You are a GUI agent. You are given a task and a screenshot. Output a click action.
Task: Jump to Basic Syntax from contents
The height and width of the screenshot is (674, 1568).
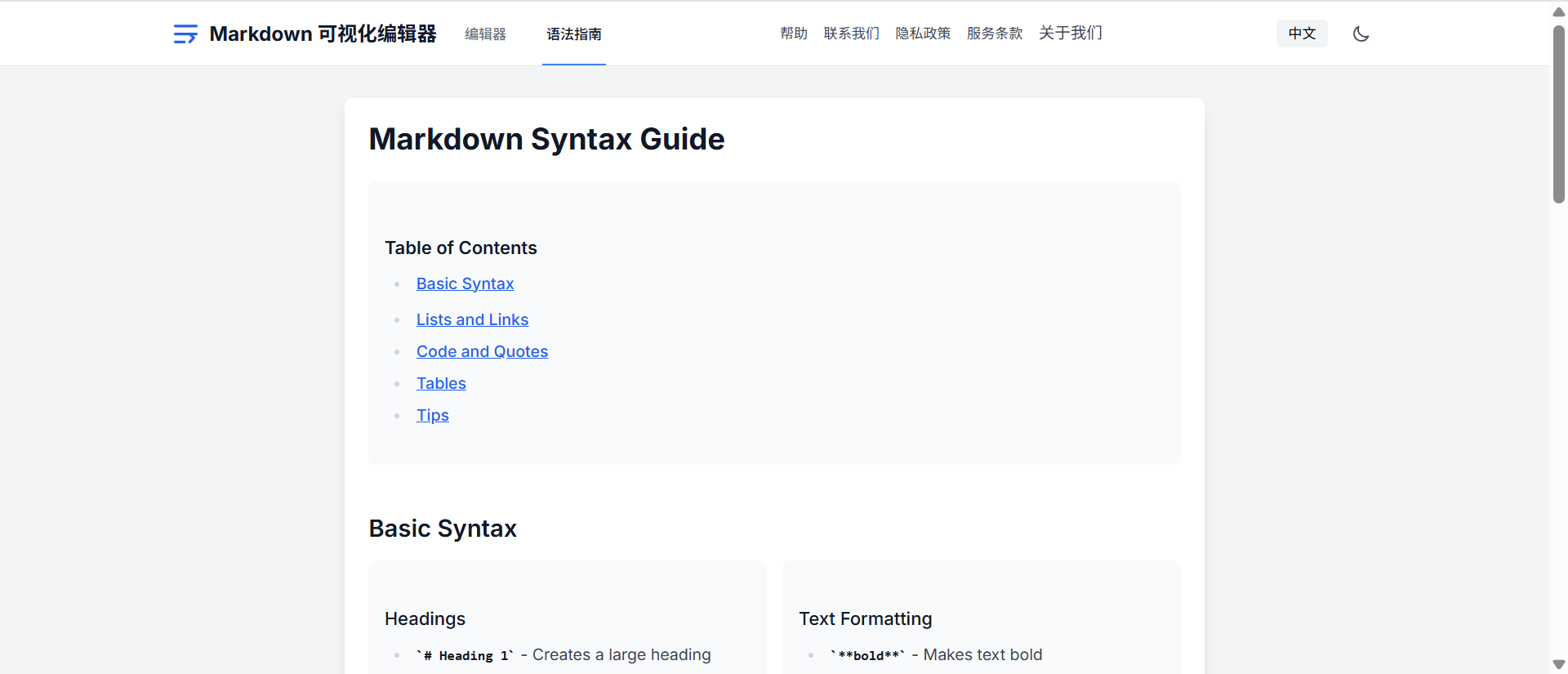coord(465,283)
